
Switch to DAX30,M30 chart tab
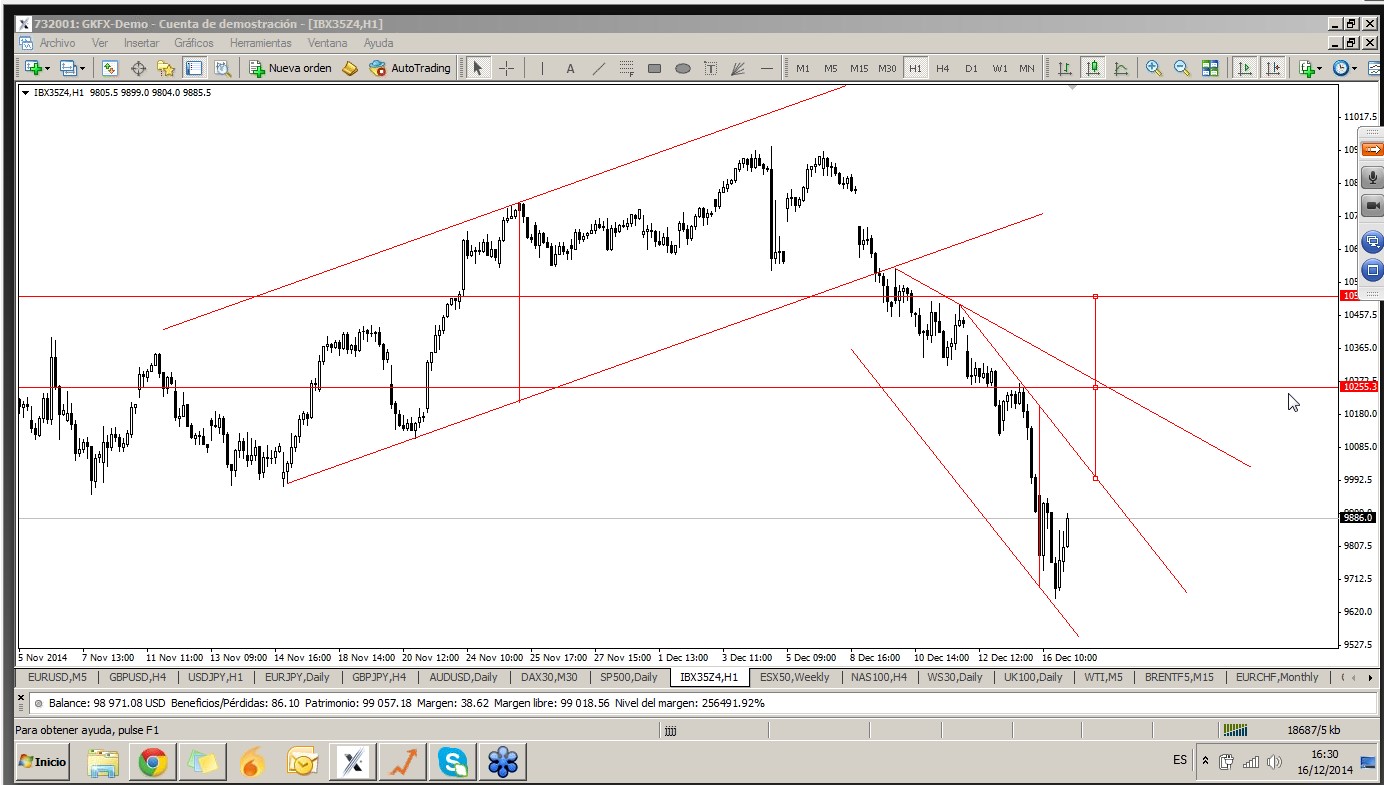(x=549, y=677)
